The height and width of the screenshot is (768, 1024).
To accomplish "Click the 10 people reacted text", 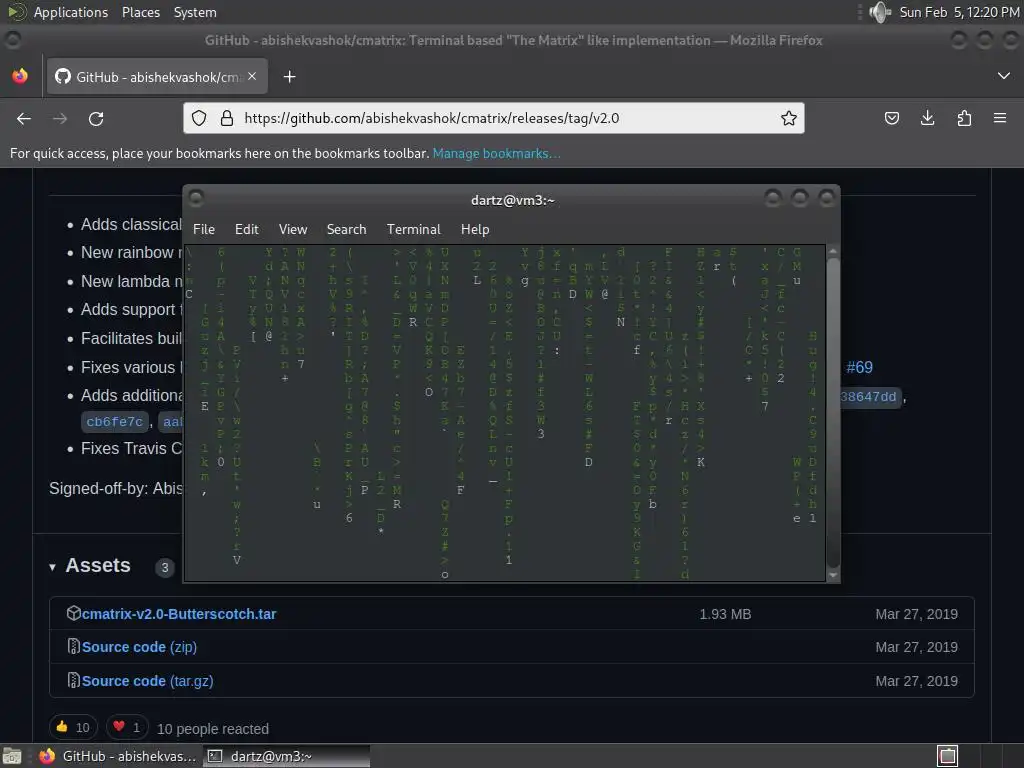I will 213,729.
